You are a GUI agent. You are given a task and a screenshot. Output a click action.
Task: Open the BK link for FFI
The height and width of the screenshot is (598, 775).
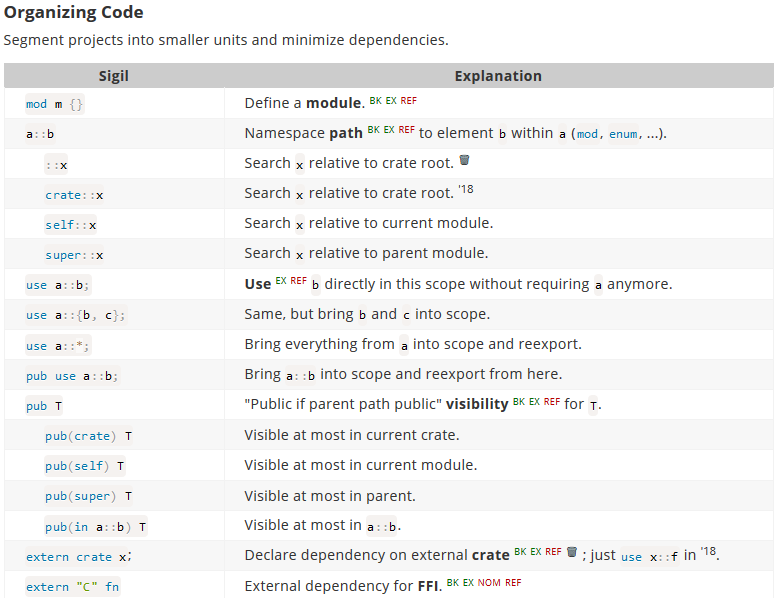coord(452,582)
